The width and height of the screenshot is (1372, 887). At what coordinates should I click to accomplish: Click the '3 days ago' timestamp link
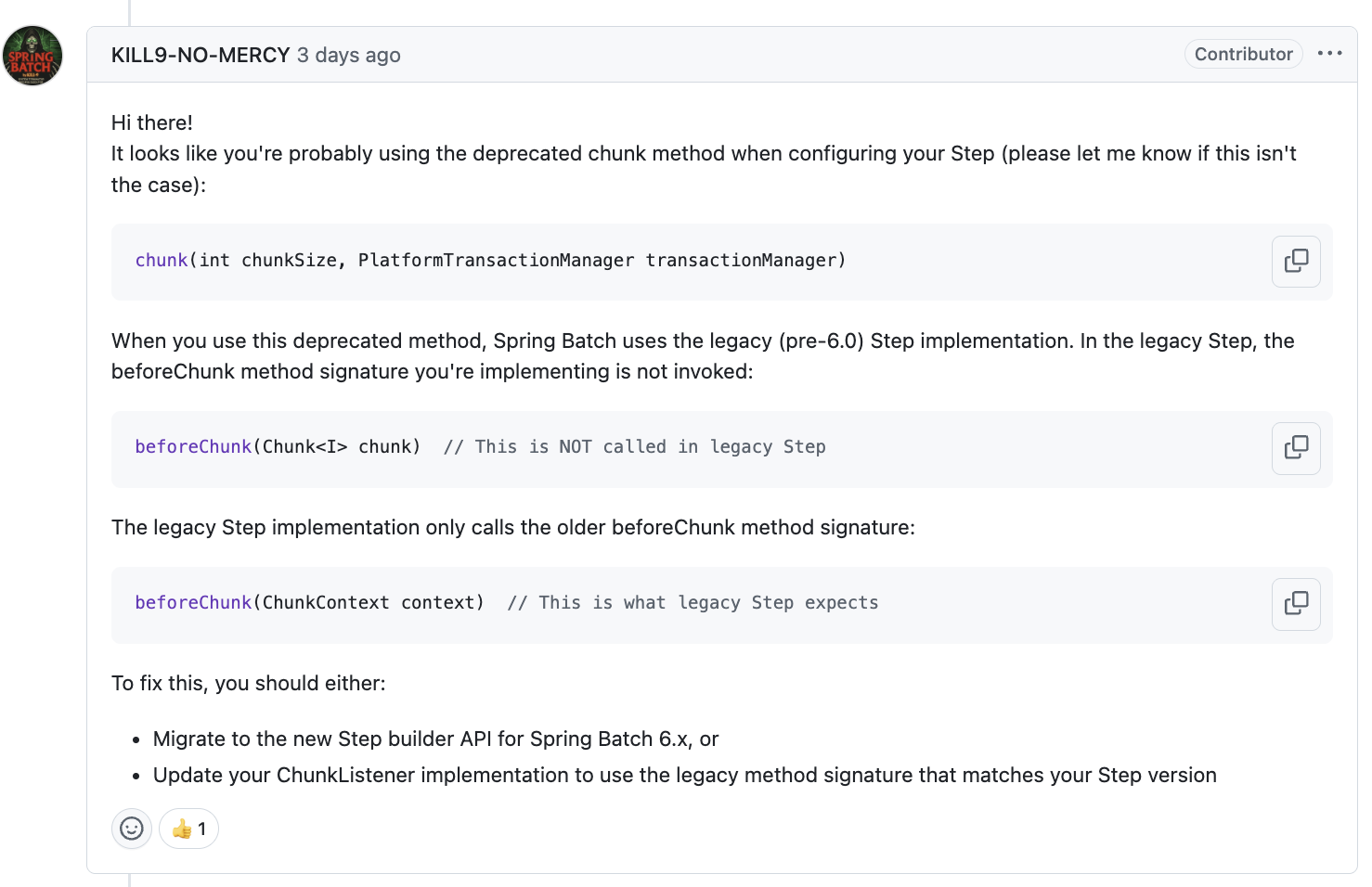(349, 55)
